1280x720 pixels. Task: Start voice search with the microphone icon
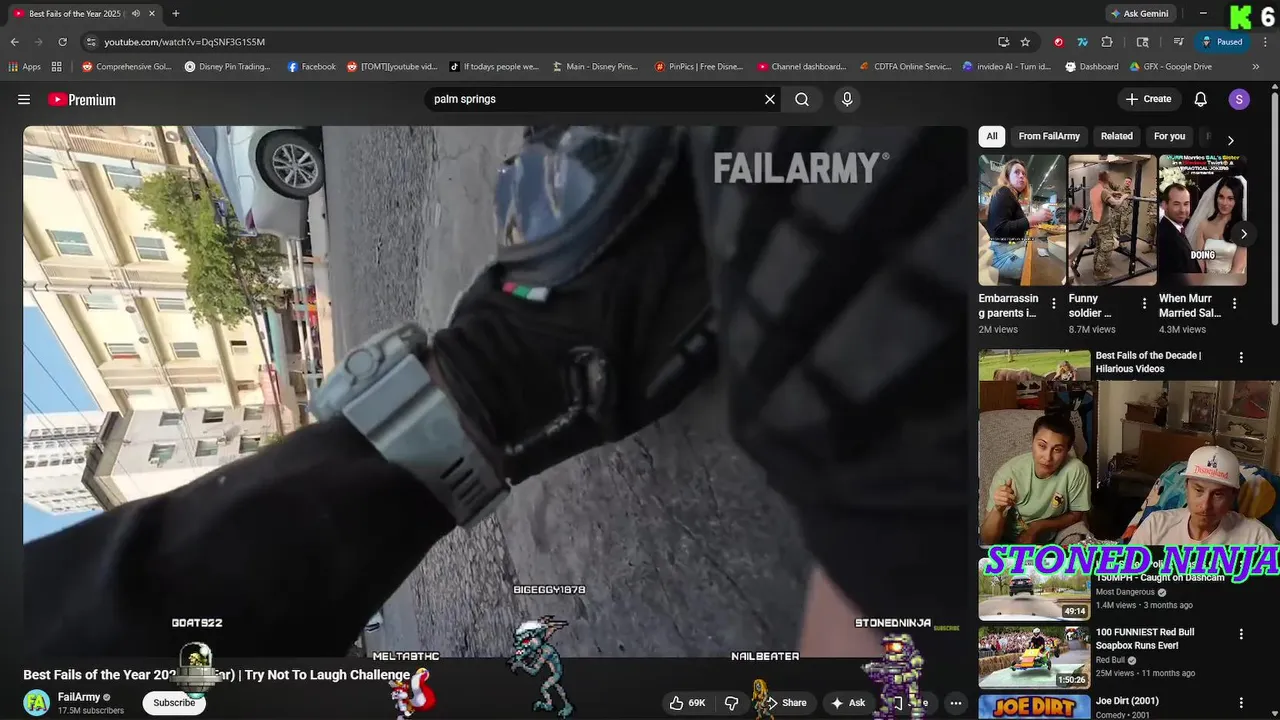[x=847, y=99]
